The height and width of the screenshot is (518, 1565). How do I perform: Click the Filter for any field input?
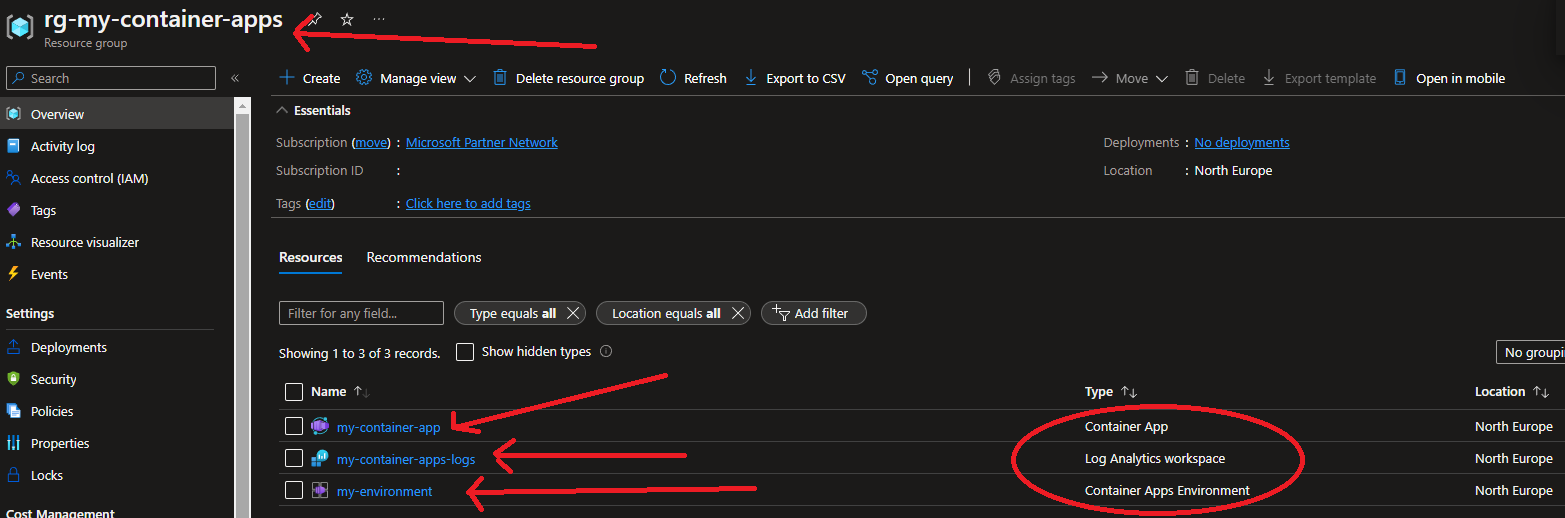pos(361,313)
